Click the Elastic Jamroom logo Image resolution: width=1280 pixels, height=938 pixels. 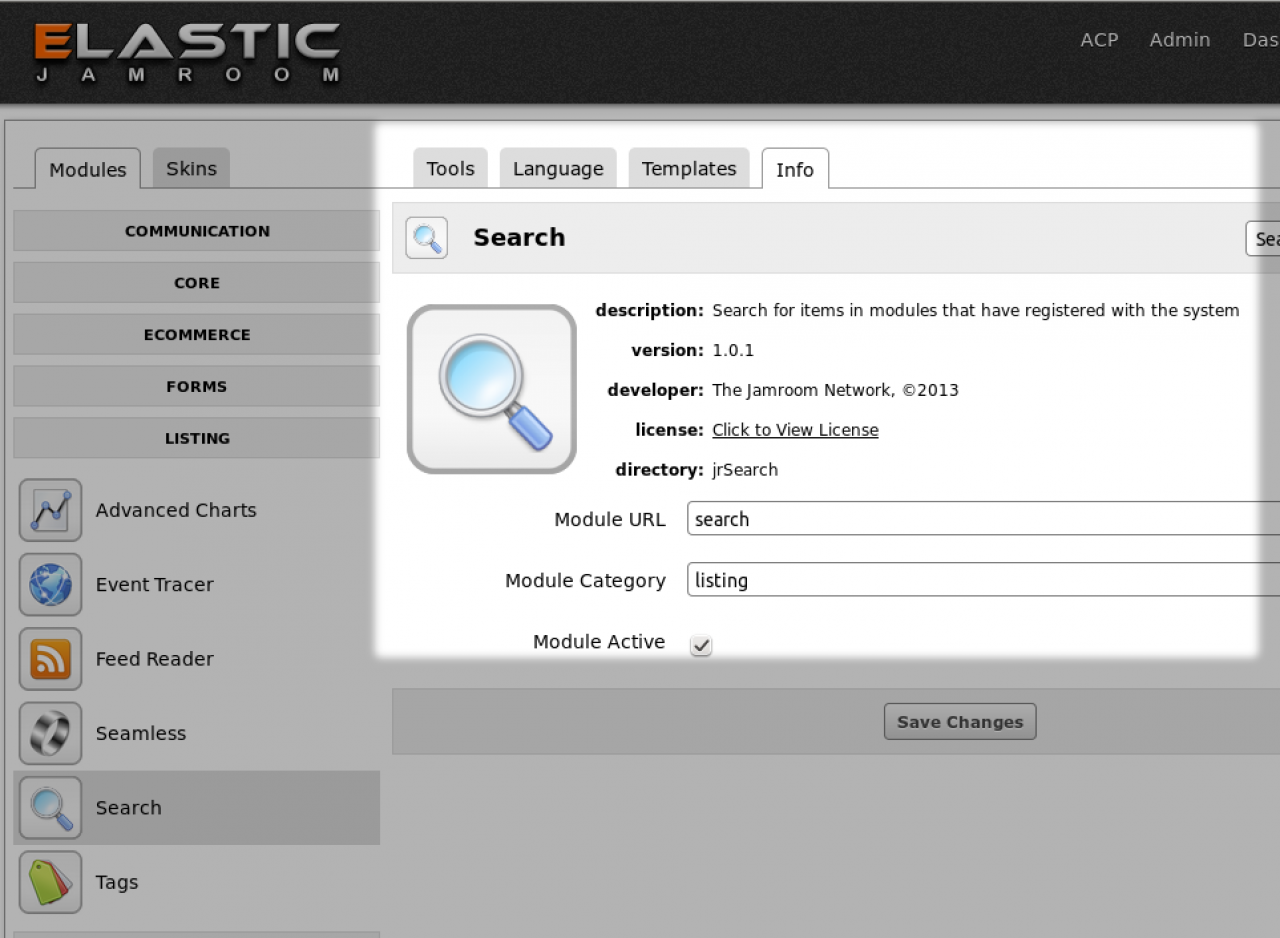(x=188, y=52)
